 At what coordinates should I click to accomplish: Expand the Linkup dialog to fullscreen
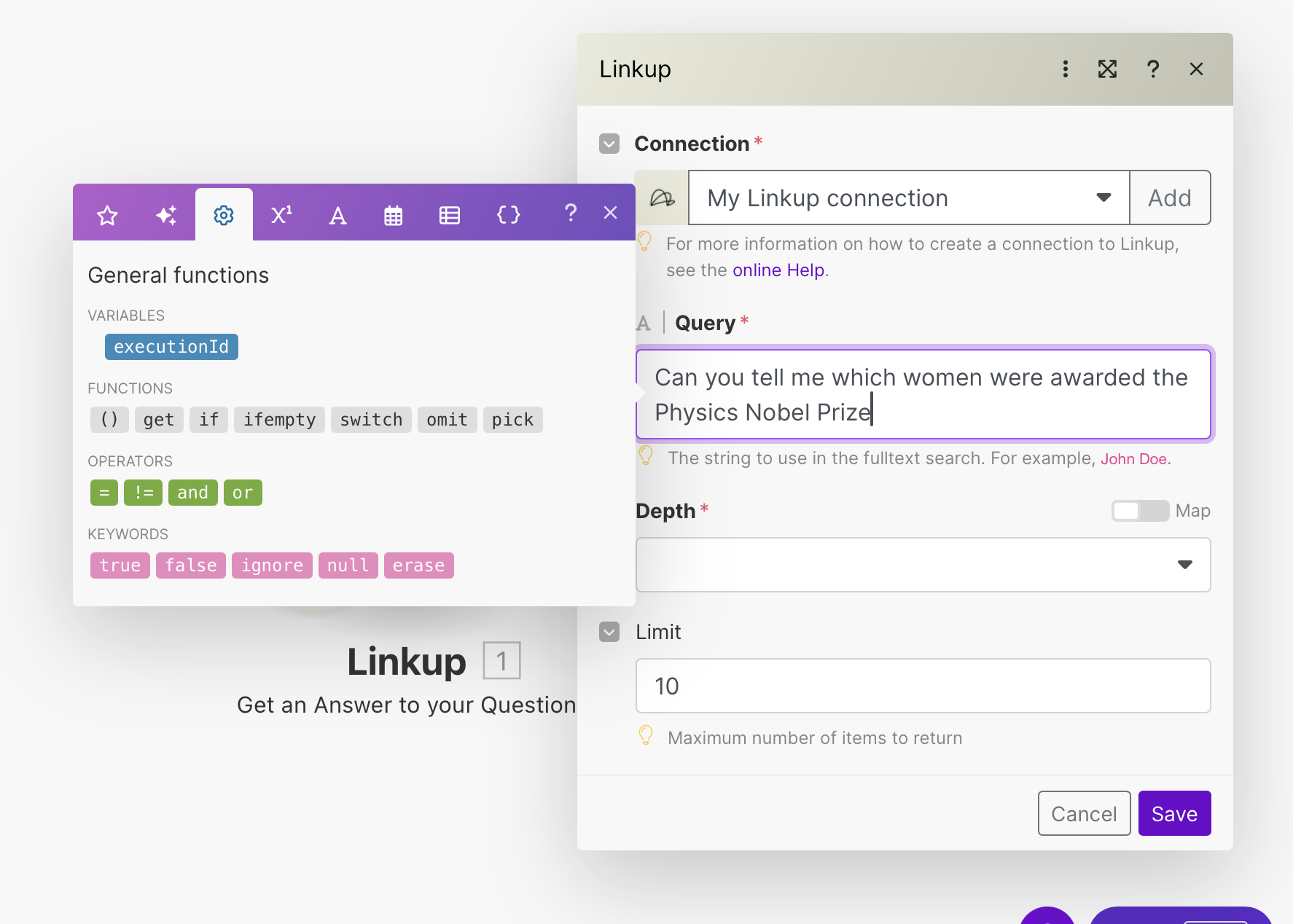1108,69
